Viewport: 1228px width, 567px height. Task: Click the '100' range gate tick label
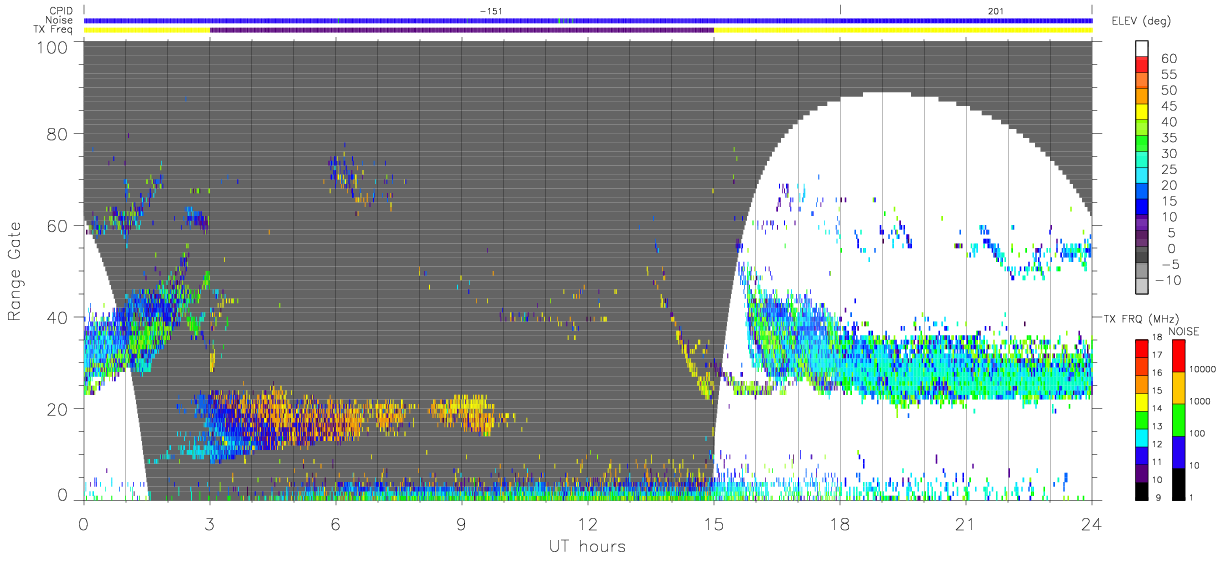[54, 46]
